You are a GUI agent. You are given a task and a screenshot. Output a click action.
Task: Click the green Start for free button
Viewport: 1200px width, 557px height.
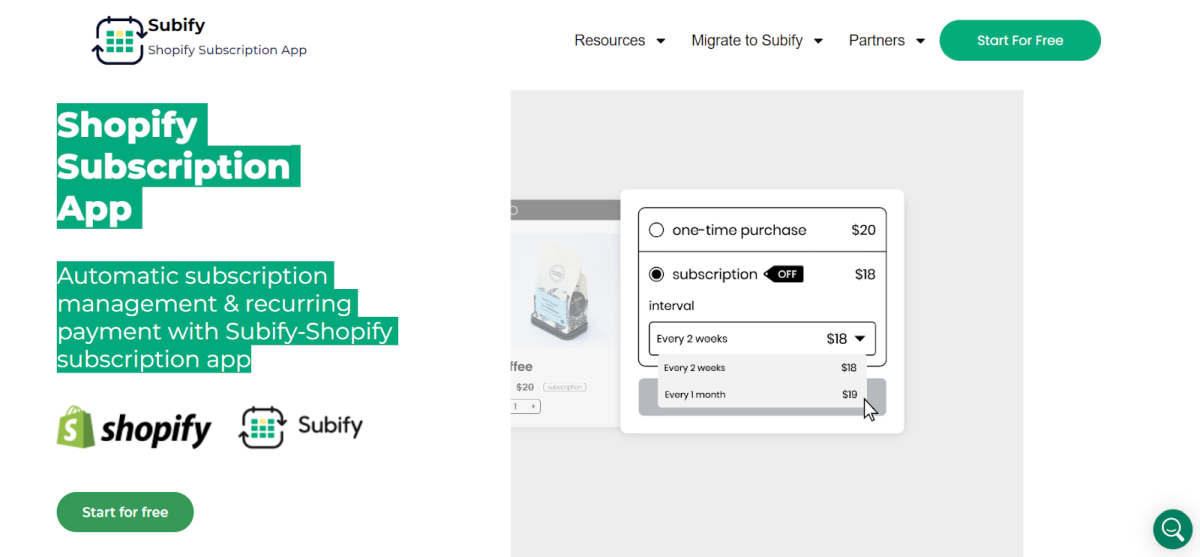tap(125, 512)
